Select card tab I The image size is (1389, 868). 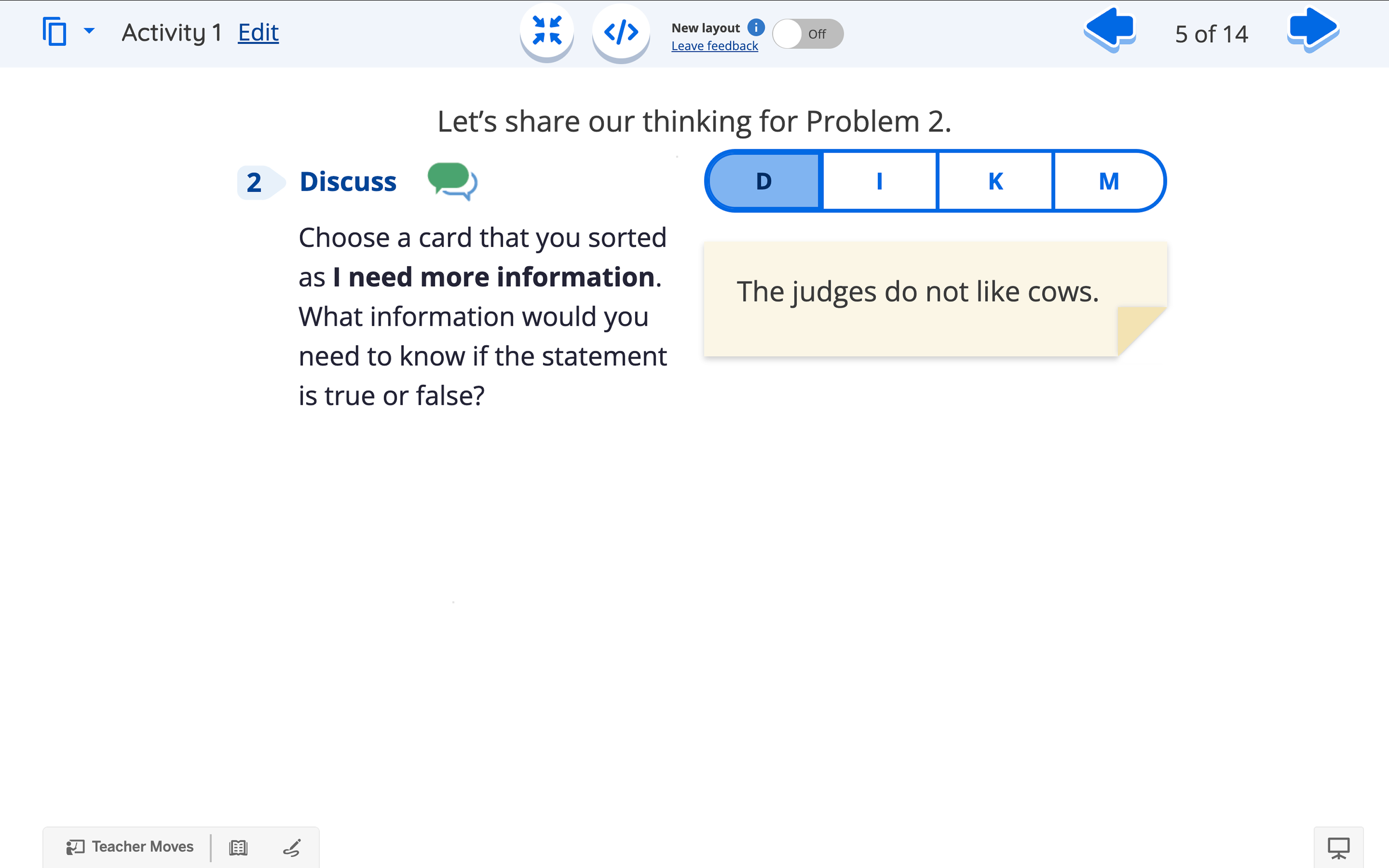pyautogui.click(x=879, y=181)
